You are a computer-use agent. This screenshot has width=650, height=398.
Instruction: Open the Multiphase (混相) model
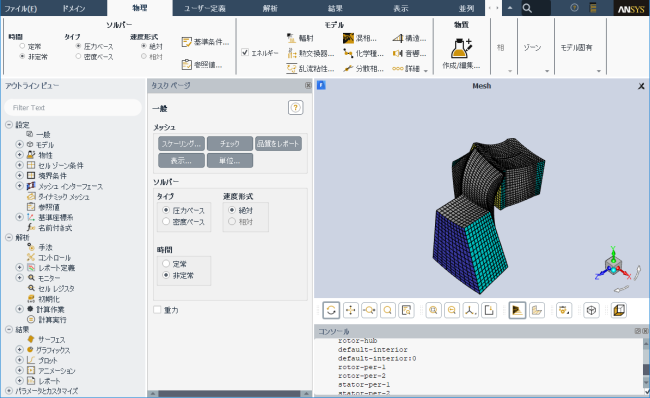(x=360, y=38)
